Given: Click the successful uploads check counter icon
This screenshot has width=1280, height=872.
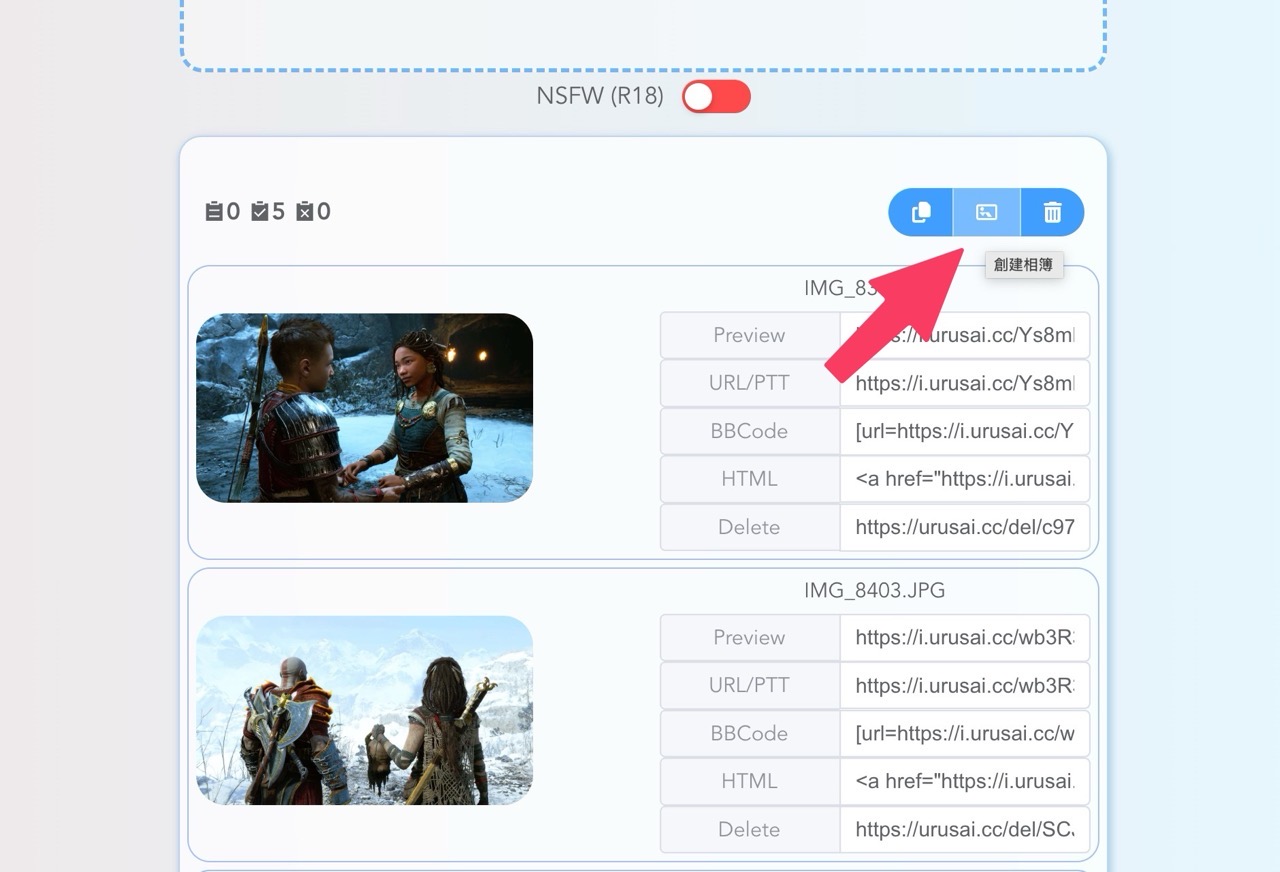Looking at the screenshot, I should 260,211.
